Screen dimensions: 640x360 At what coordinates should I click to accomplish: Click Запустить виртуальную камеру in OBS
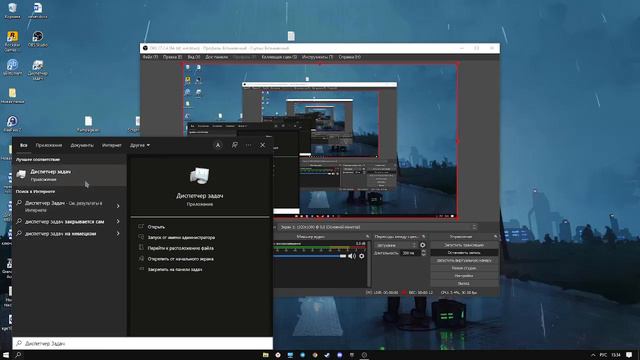click(x=464, y=260)
